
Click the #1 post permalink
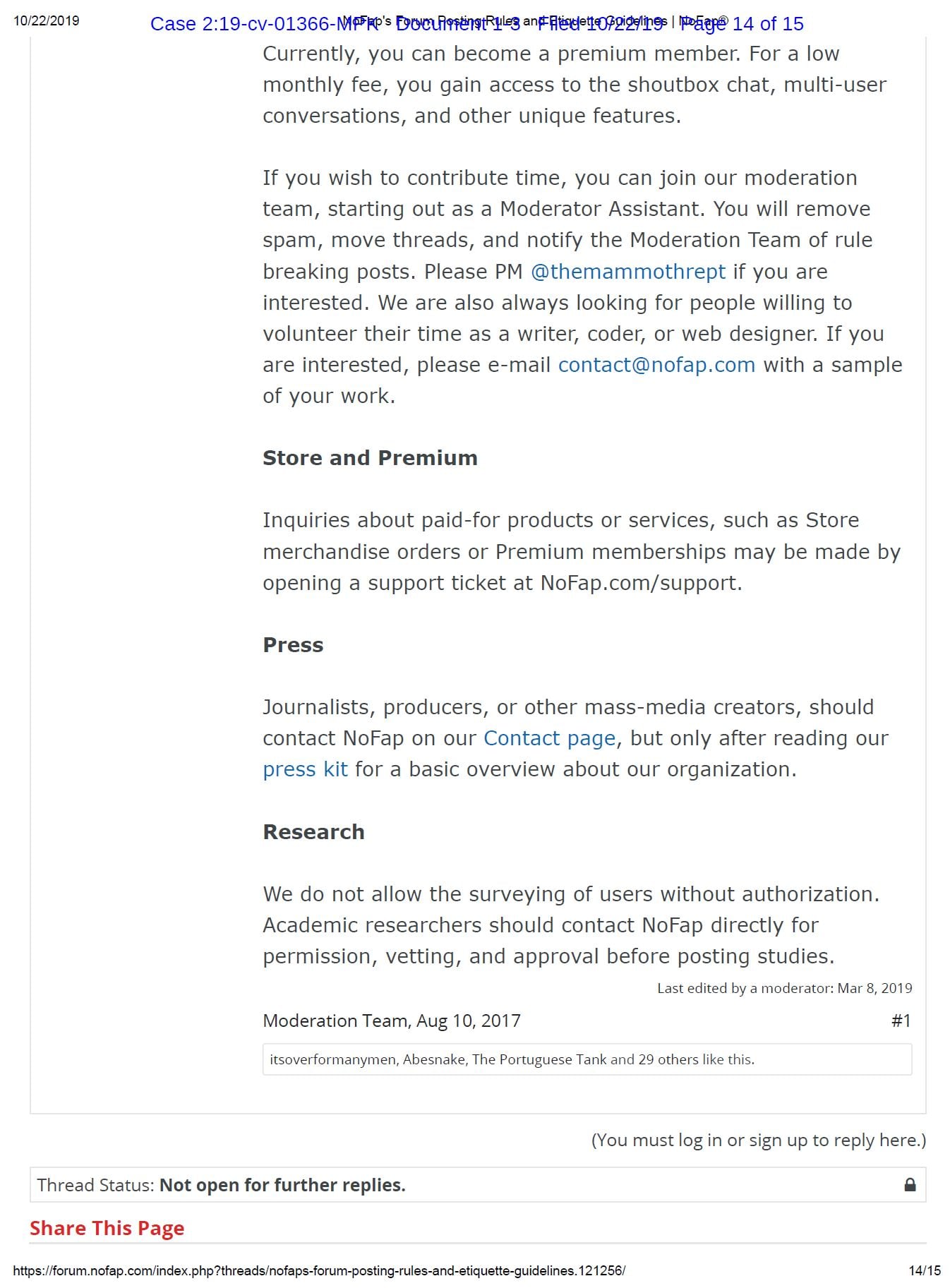(x=901, y=1021)
